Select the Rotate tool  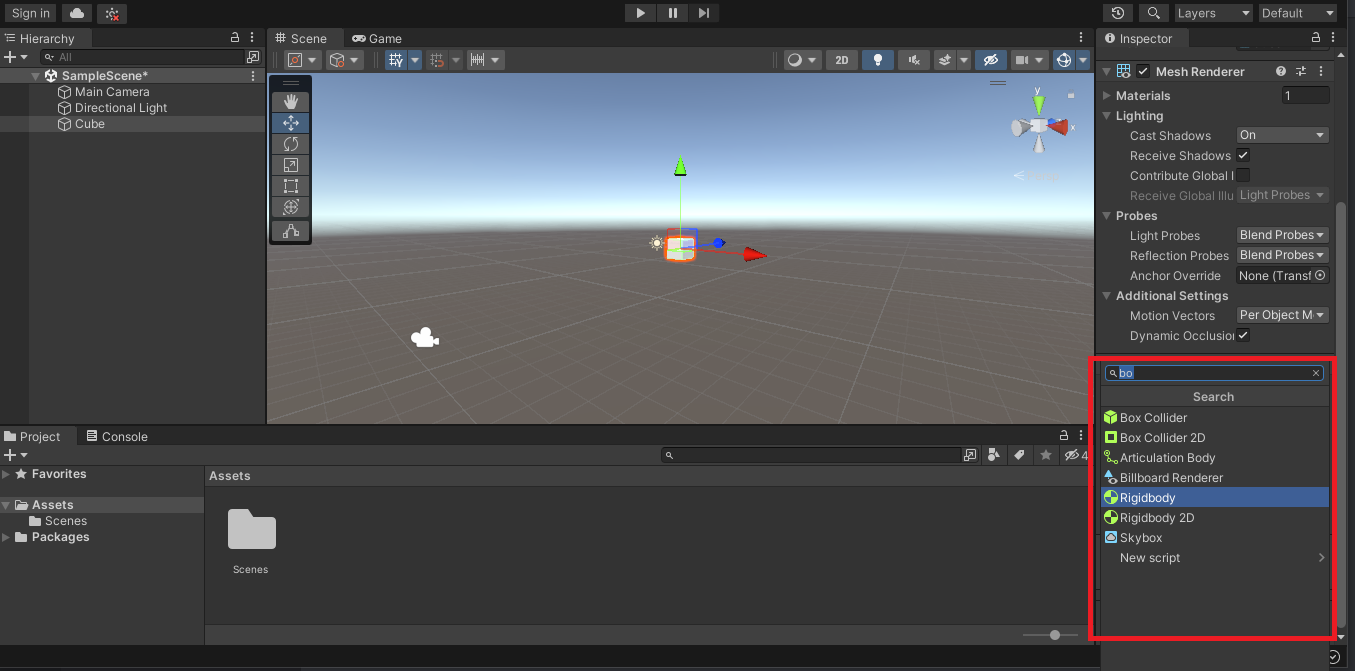click(290, 143)
